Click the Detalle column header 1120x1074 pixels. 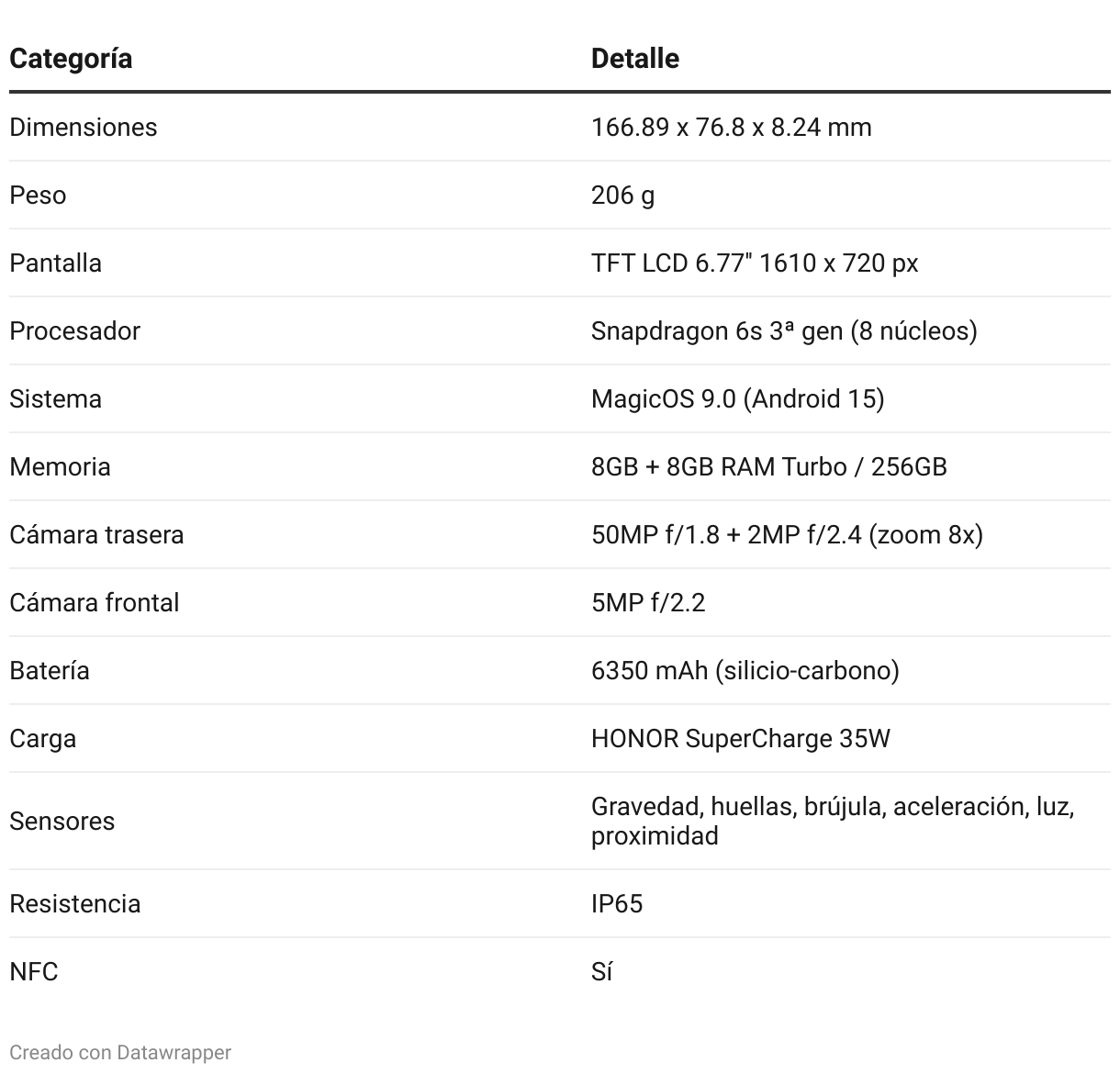[x=635, y=59]
